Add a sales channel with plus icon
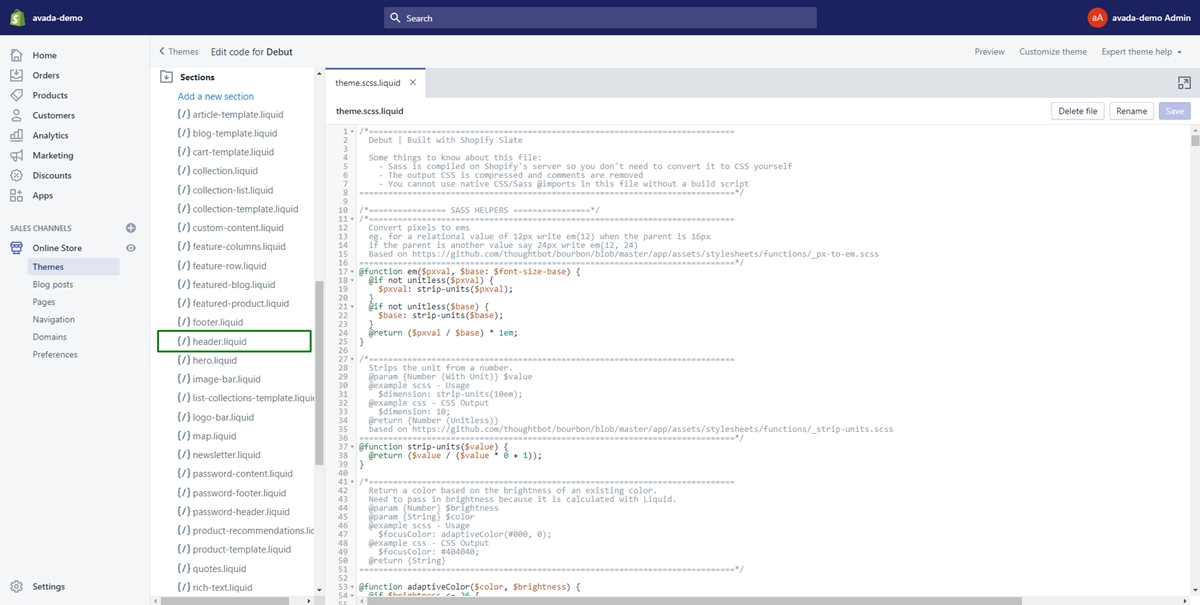The image size is (1200, 605). click(131, 228)
